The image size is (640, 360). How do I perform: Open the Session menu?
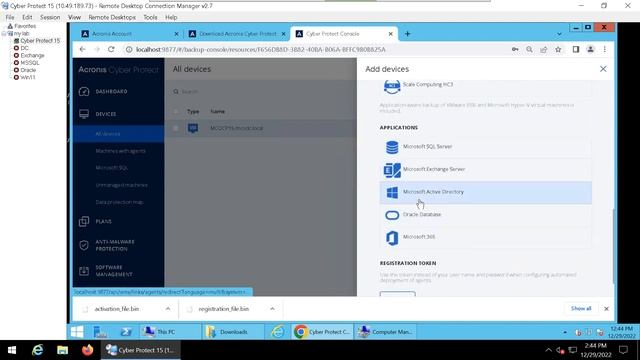[50, 17]
